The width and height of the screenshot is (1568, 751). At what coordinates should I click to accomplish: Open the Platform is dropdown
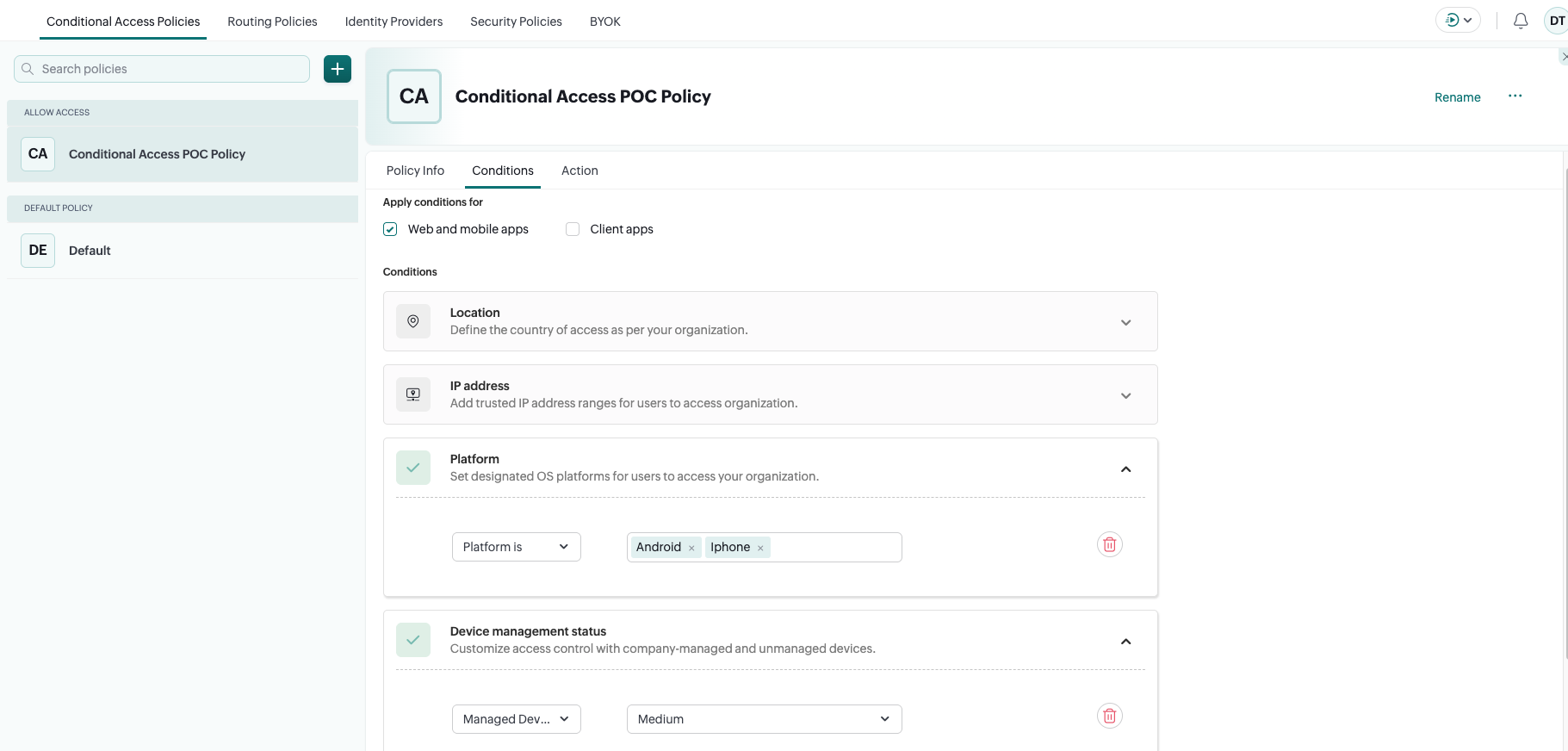coord(516,547)
